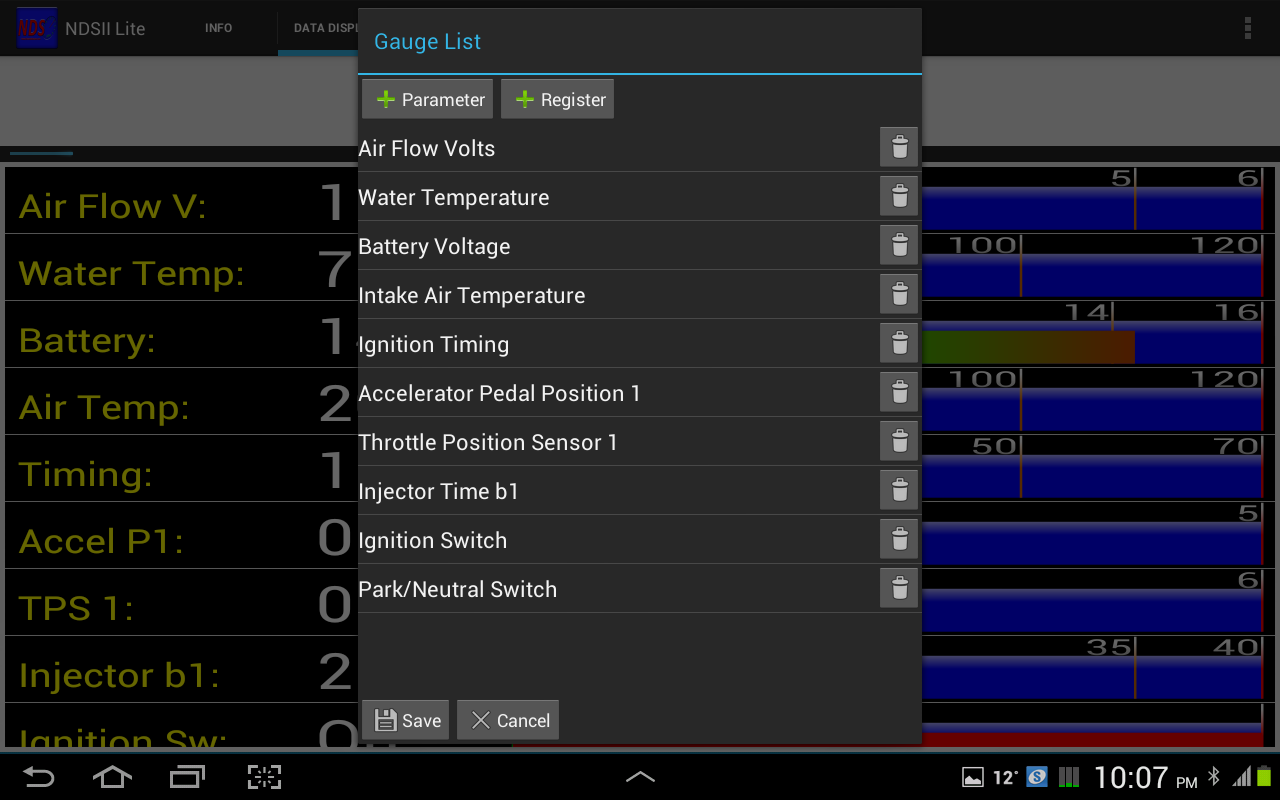Tap the Battery: gauge label
The image size is (1280, 800).
pyautogui.click(x=87, y=341)
